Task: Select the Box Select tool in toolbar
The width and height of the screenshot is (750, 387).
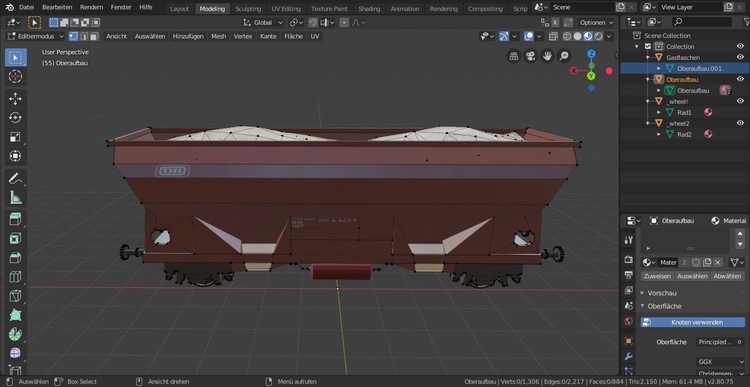Action: click(x=16, y=57)
